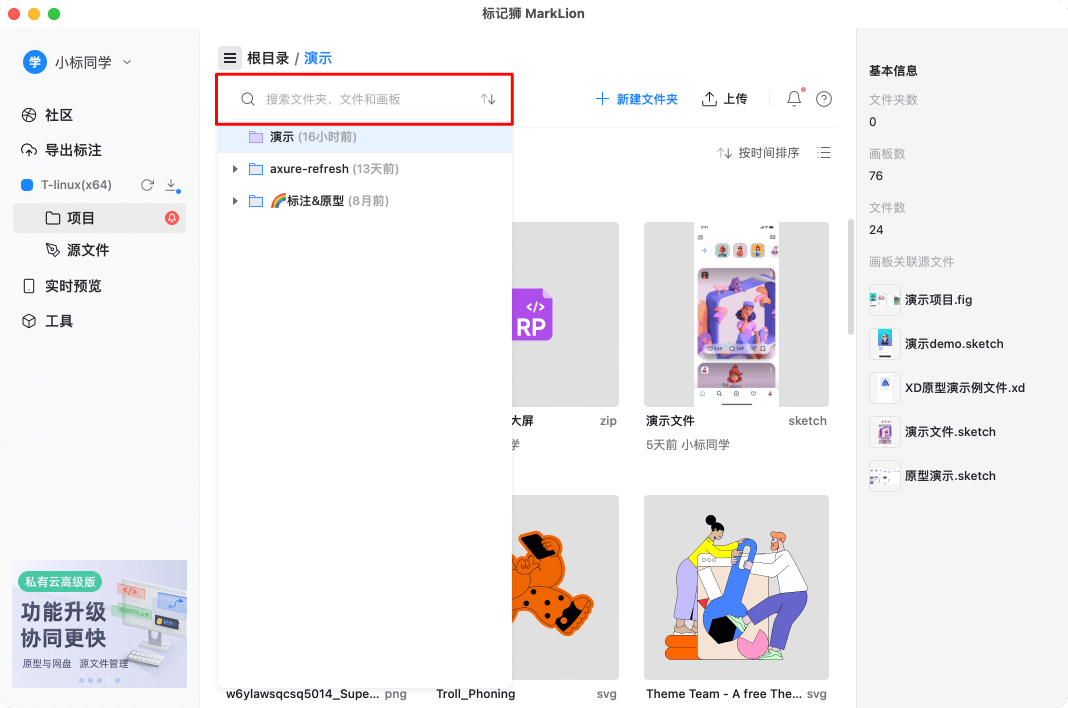1068x708 pixels.
Task: Toggle the list view layout icon
Action: coord(823,152)
